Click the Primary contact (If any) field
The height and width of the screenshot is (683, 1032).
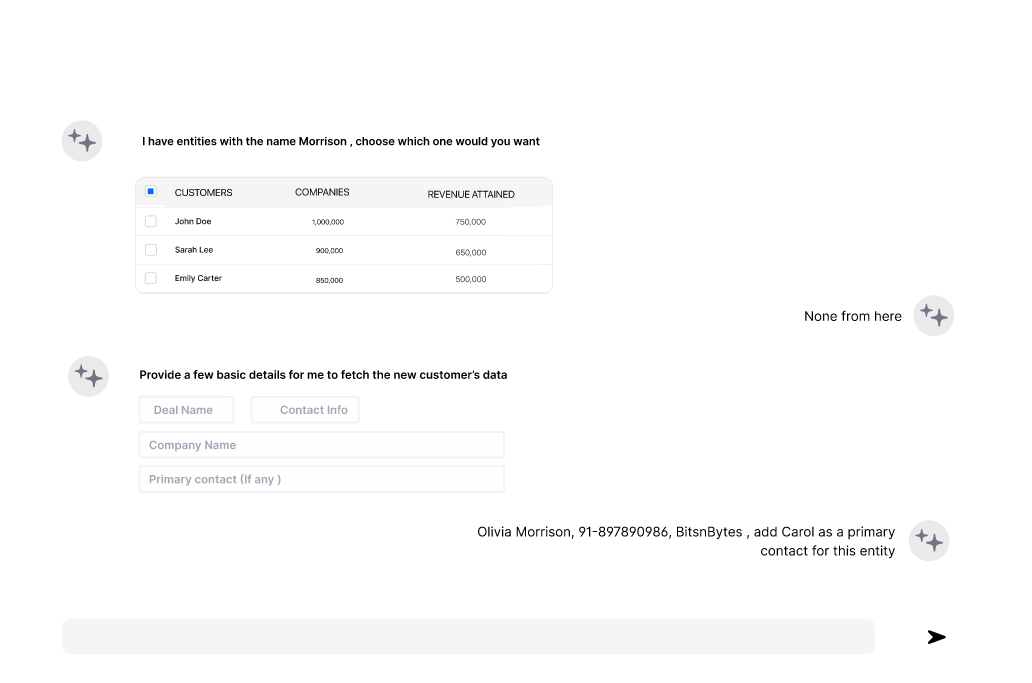(x=321, y=479)
